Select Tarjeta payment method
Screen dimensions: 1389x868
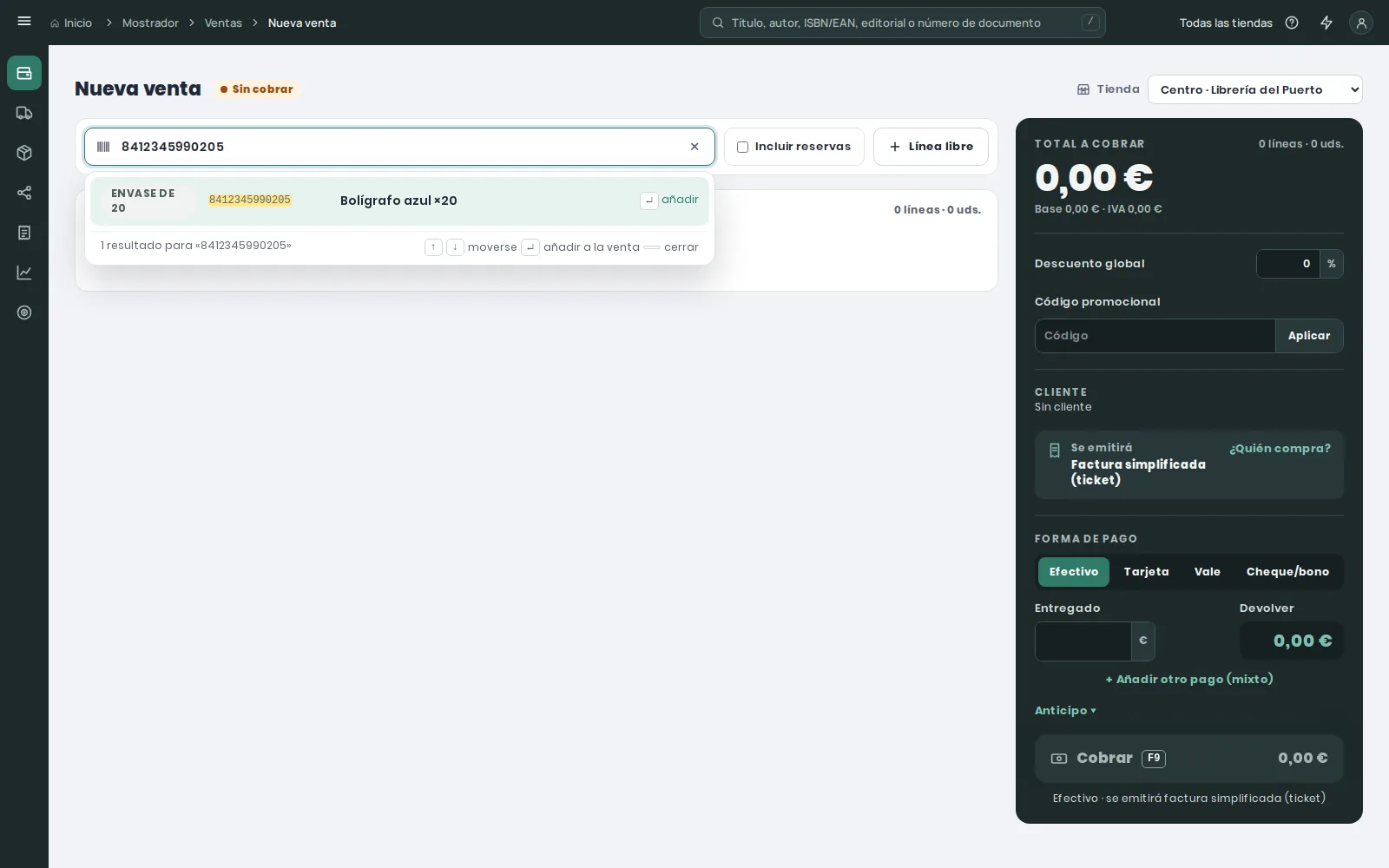(1146, 572)
